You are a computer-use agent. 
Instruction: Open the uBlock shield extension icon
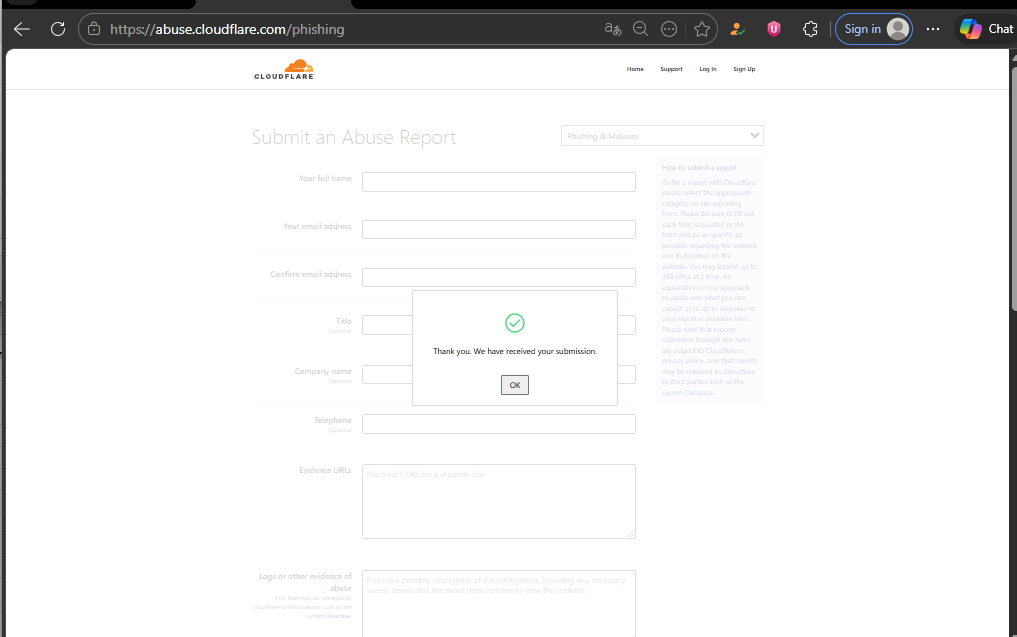pyautogui.click(x=774, y=29)
